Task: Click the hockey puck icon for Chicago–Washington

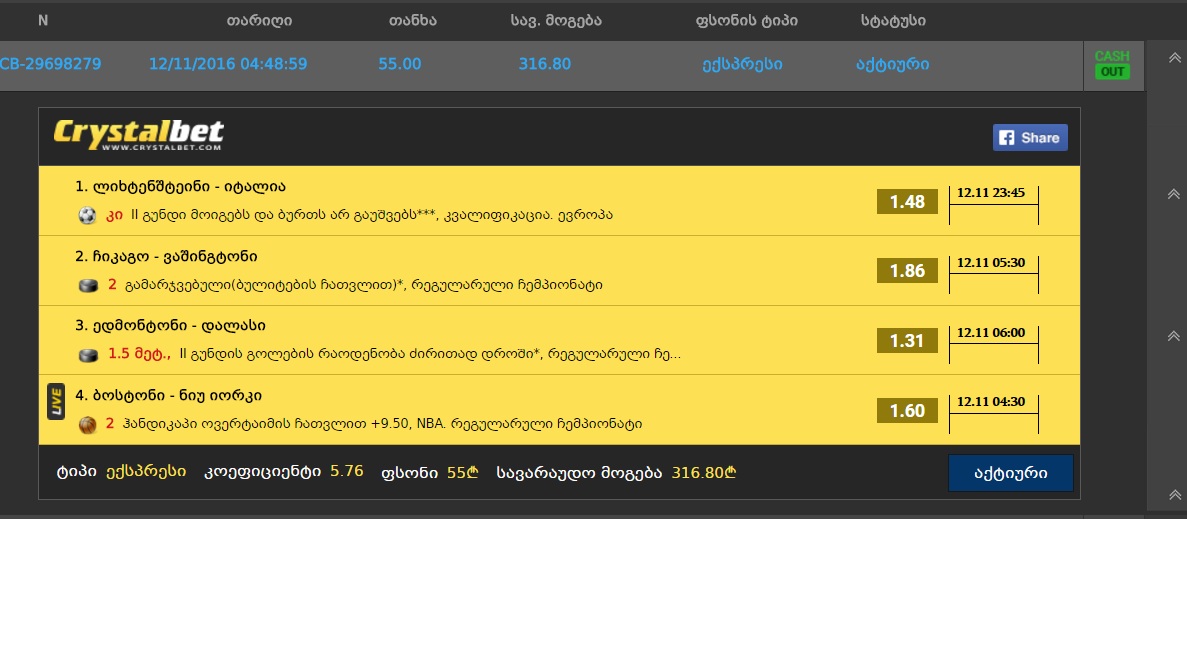Action: 89,285
